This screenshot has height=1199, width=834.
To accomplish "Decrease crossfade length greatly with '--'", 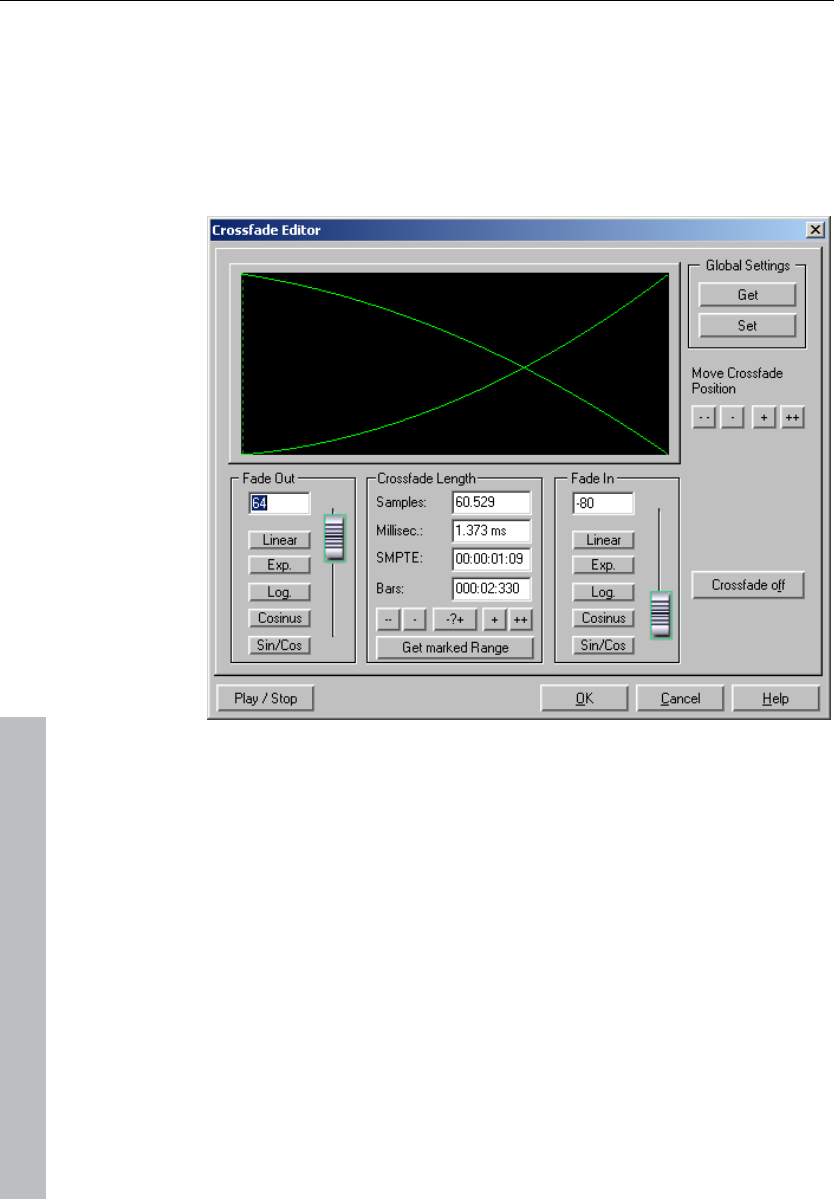I will pyautogui.click(x=388, y=619).
